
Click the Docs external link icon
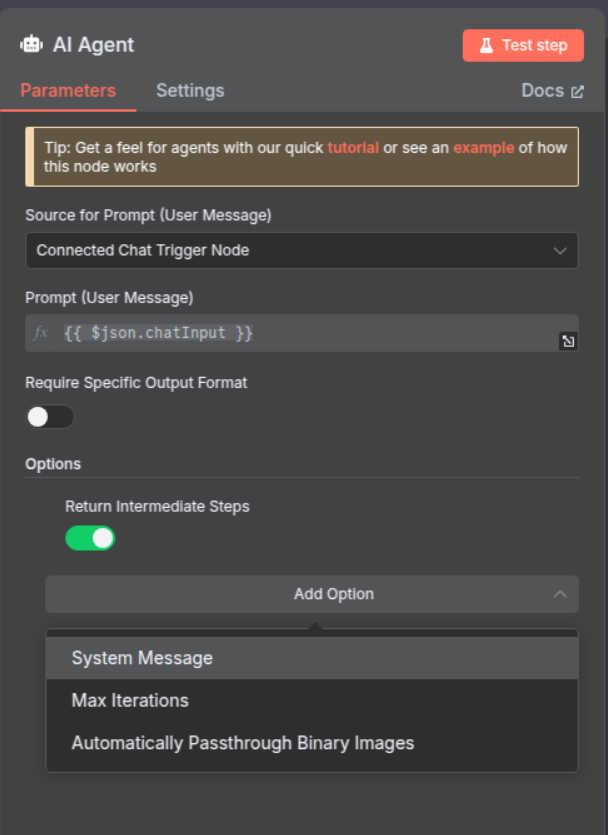pos(577,91)
